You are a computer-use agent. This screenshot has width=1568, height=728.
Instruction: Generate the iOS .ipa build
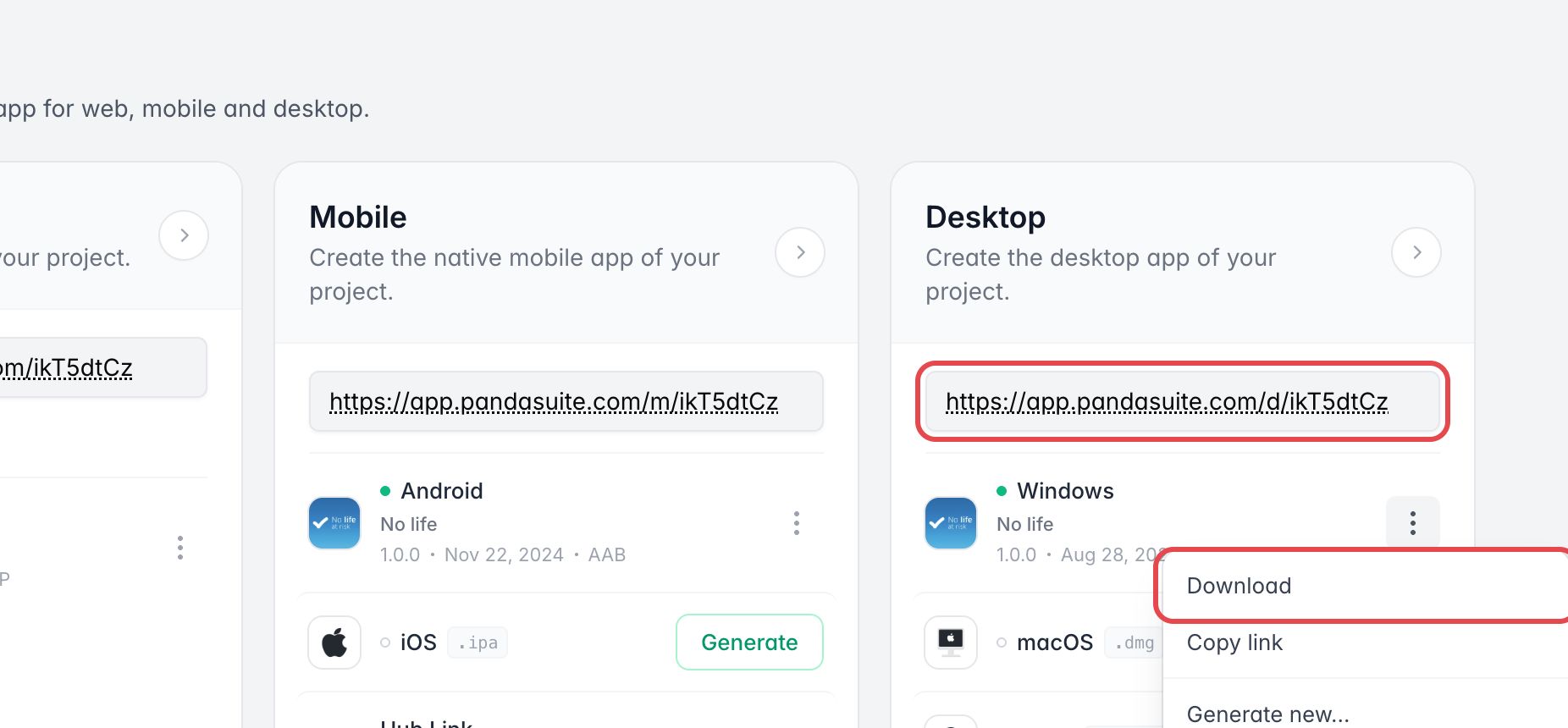pyautogui.click(x=749, y=643)
